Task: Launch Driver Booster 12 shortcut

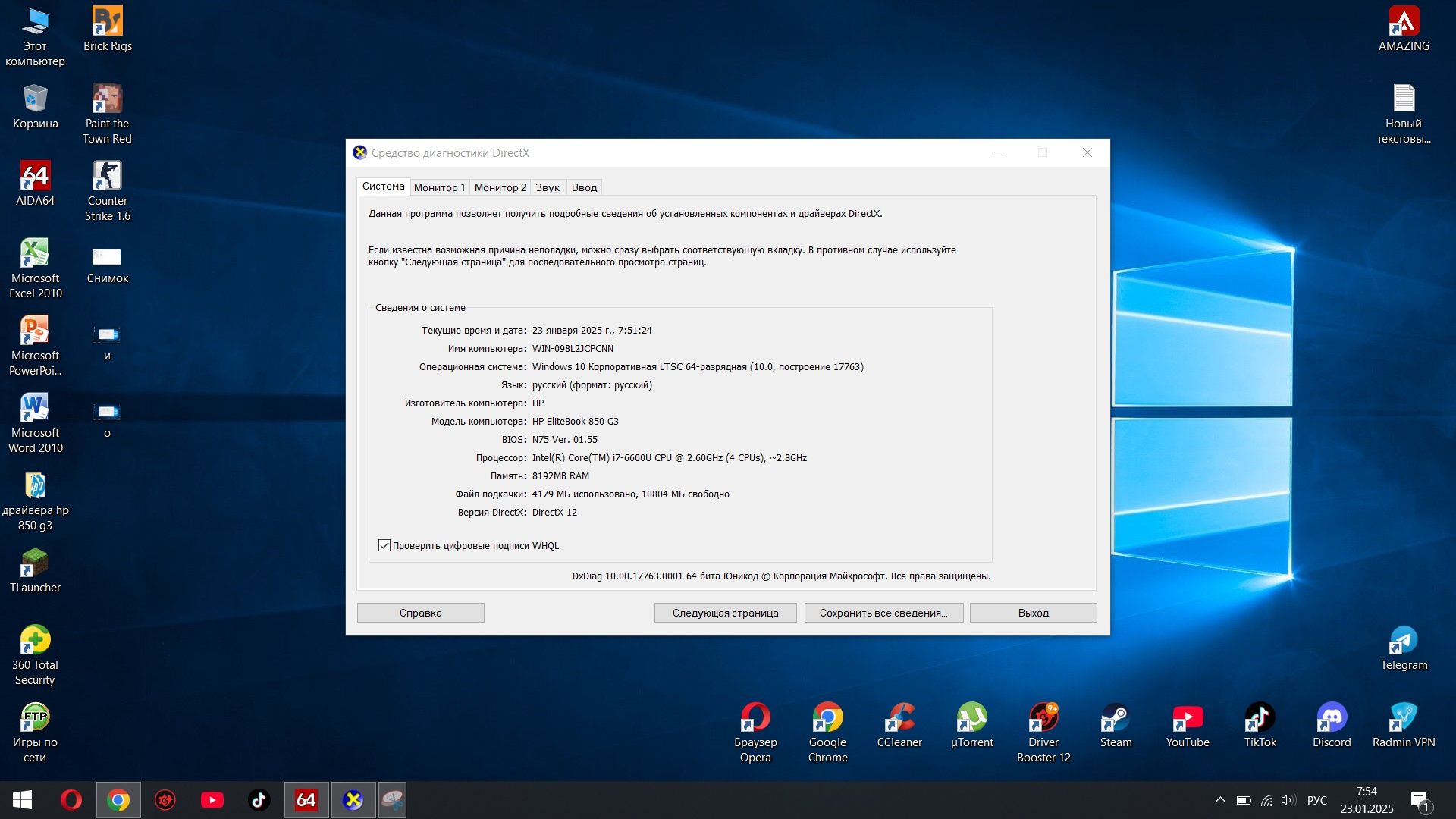Action: (x=1043, y=733)
